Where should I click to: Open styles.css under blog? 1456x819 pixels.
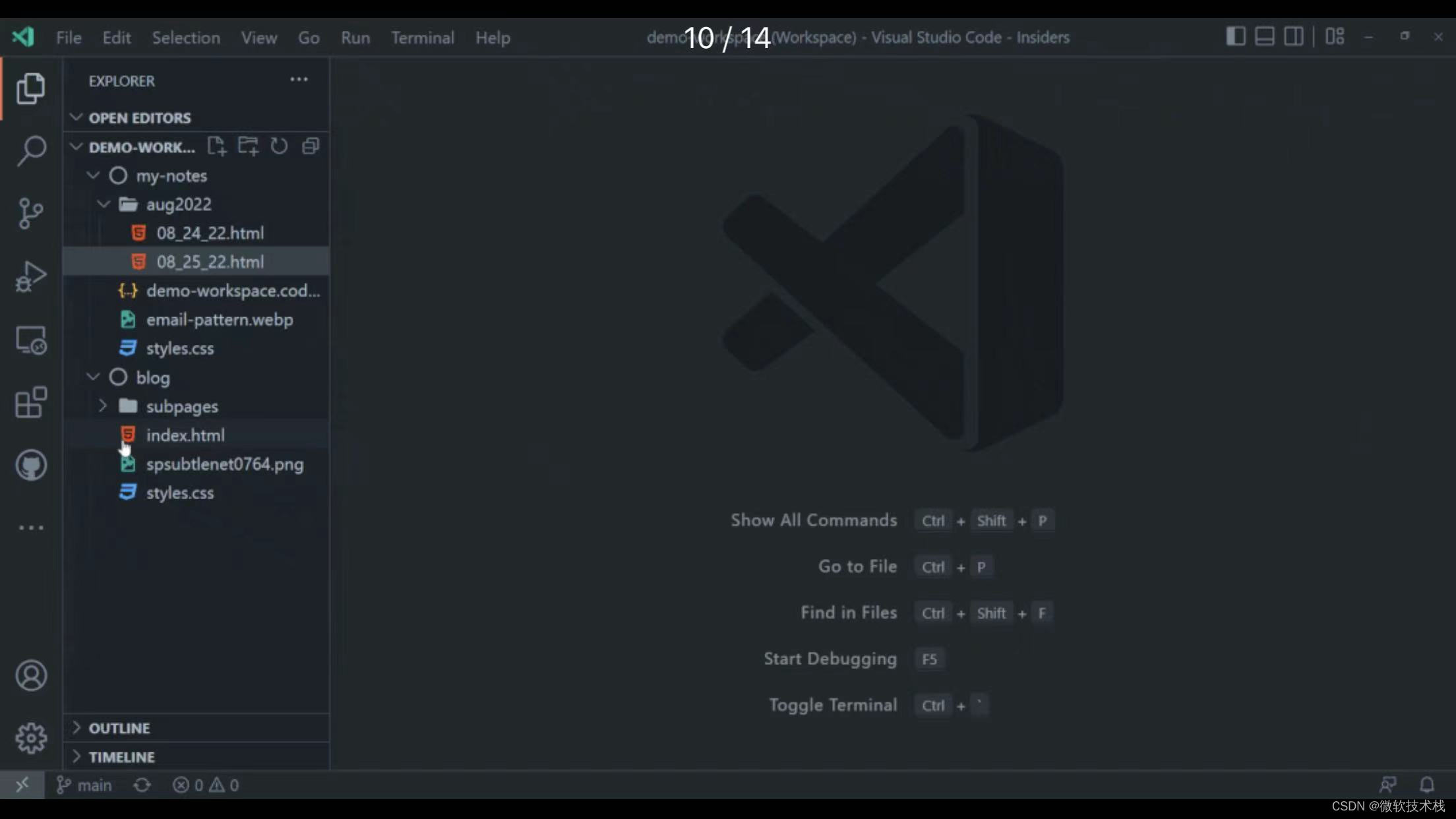pyautogui.click(x=197, y=493)
